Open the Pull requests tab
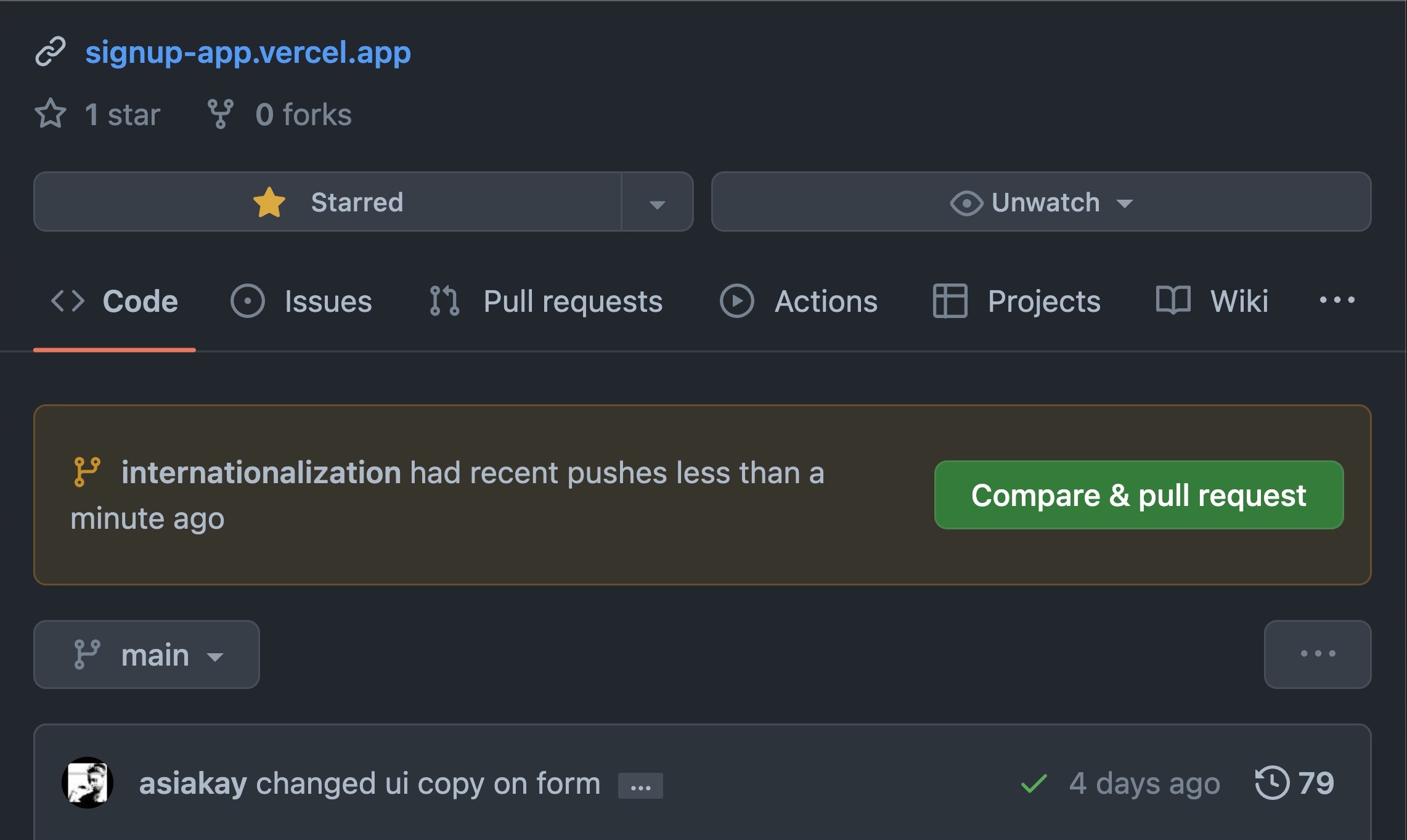Image resolution: width=1407 pixels, height=840 pixels. pyautogui.click(x=546, y=301)
